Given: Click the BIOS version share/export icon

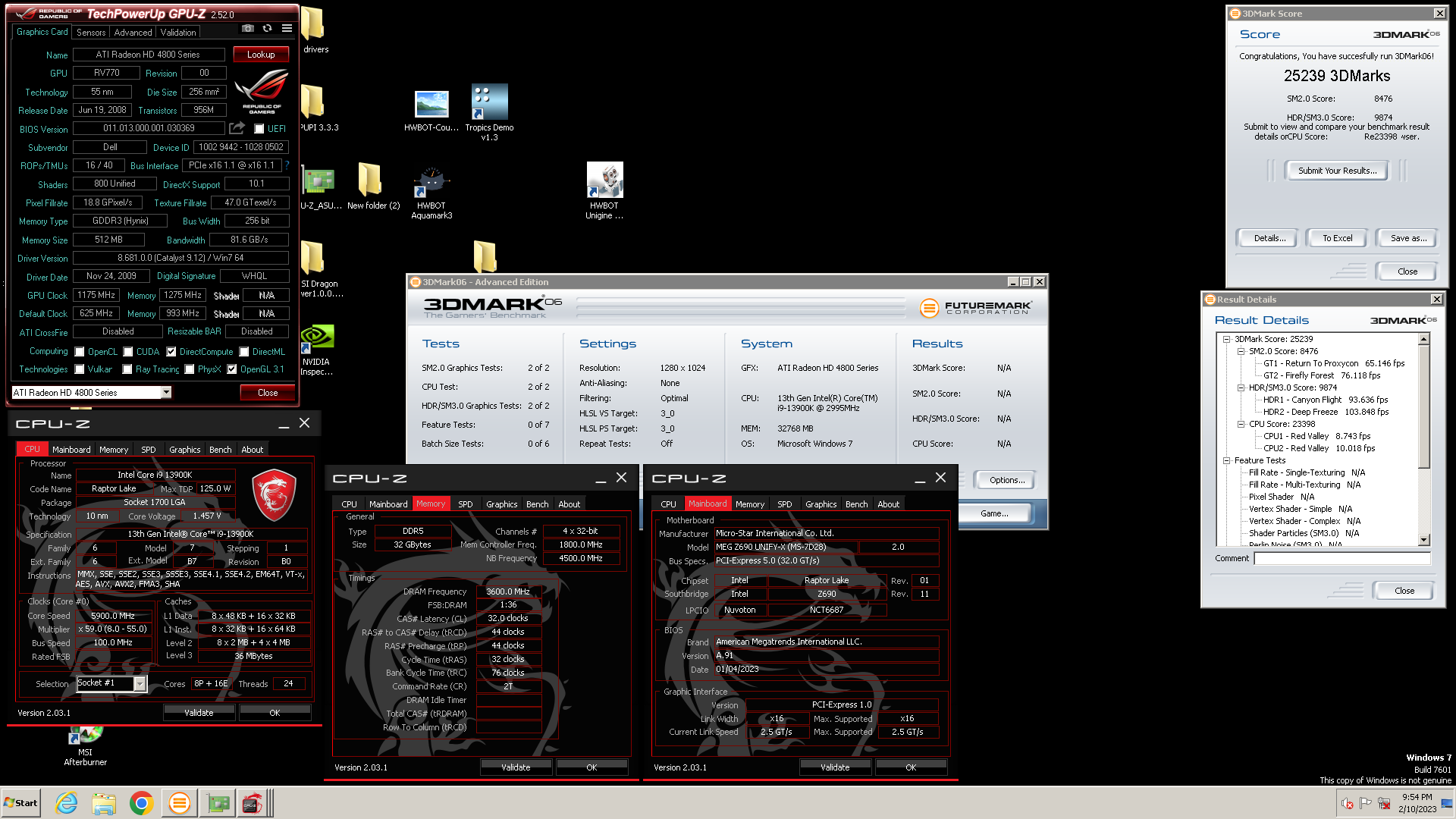Looking at the screenshot, I should tap(237, 128).
